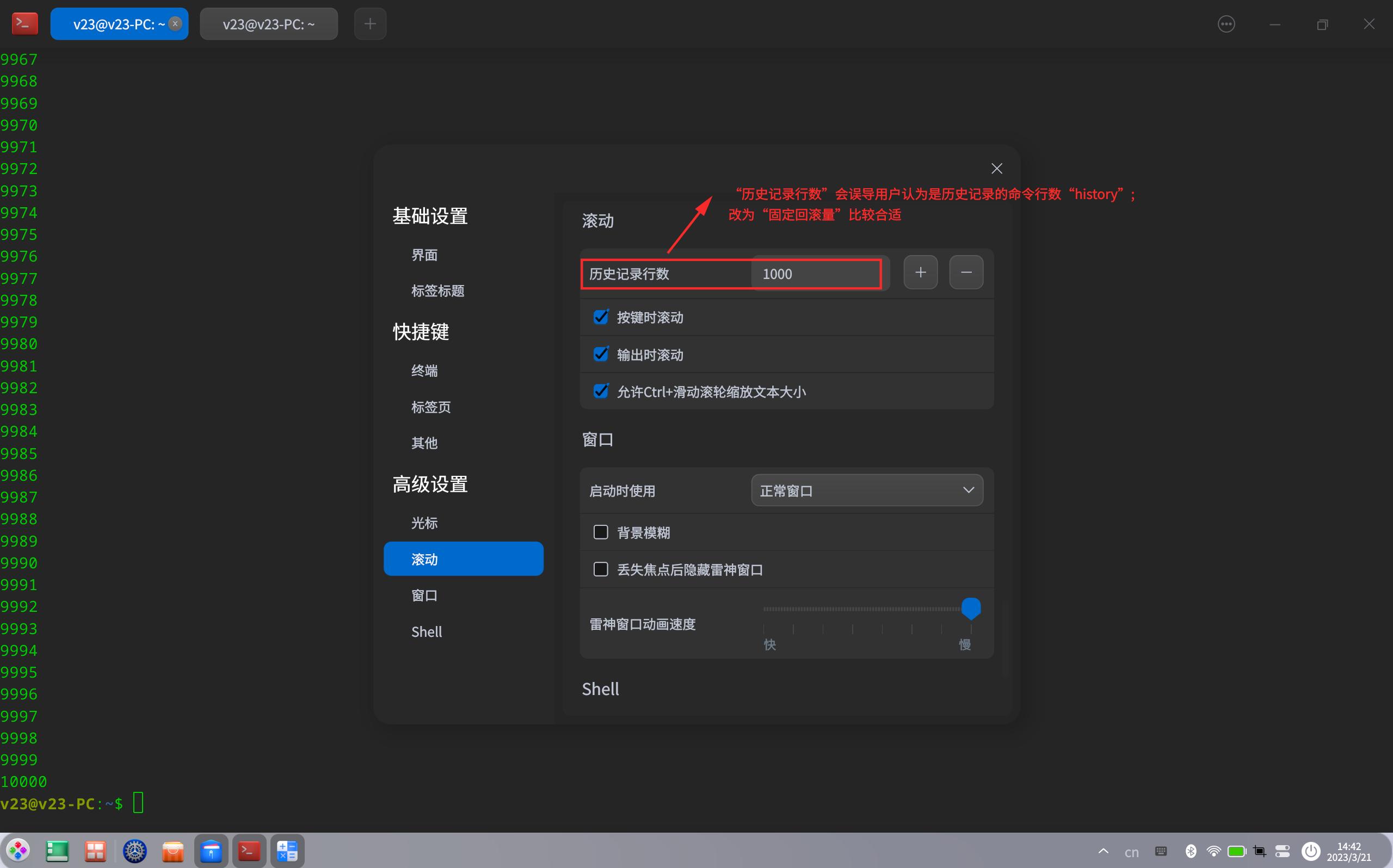Add a new terminal tab

pos(371,23)
